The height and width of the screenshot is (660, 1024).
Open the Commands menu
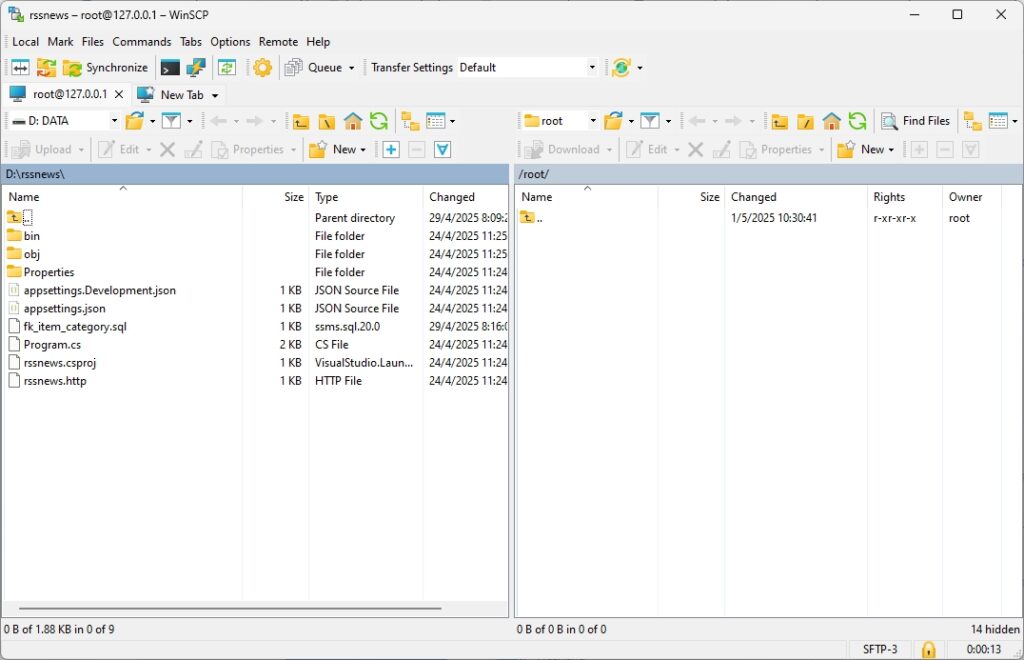(x=142, y=42)
